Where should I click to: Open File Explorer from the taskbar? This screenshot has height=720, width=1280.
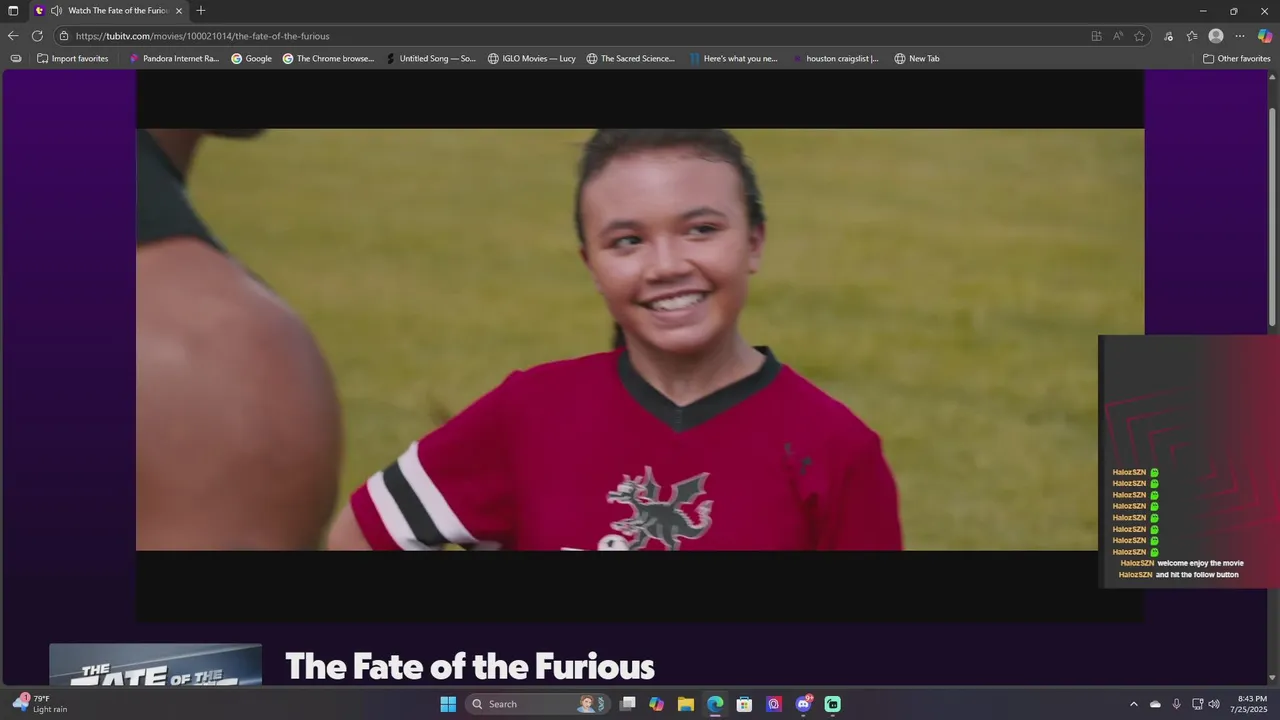pos(685,704)
